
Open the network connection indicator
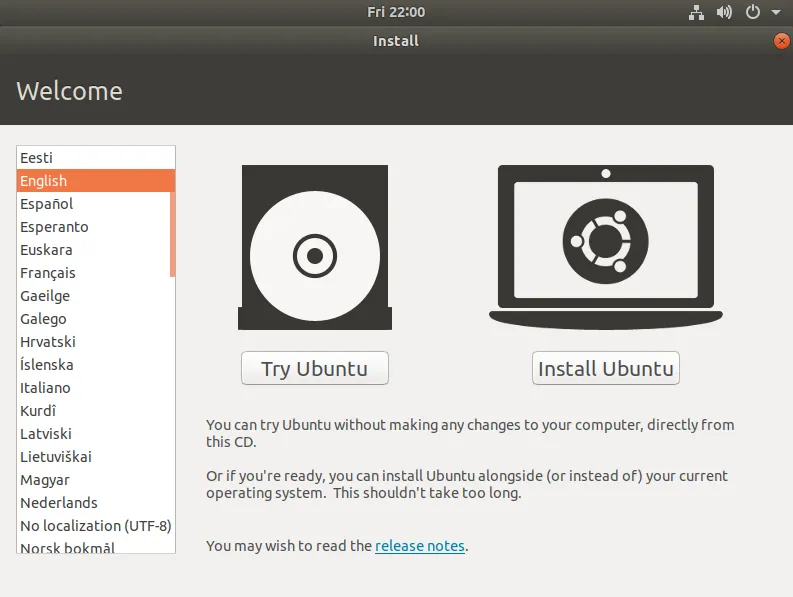696,12
